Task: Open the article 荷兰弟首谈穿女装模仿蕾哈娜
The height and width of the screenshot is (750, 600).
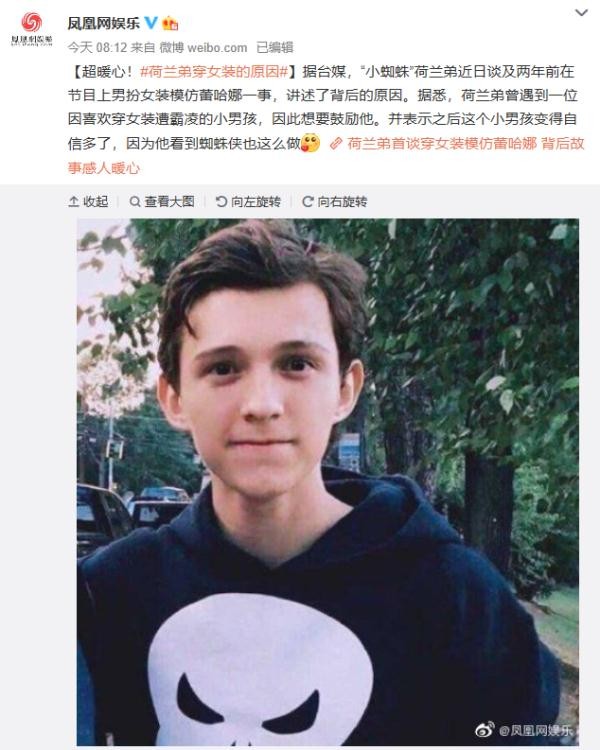Action: coord(442,143)
